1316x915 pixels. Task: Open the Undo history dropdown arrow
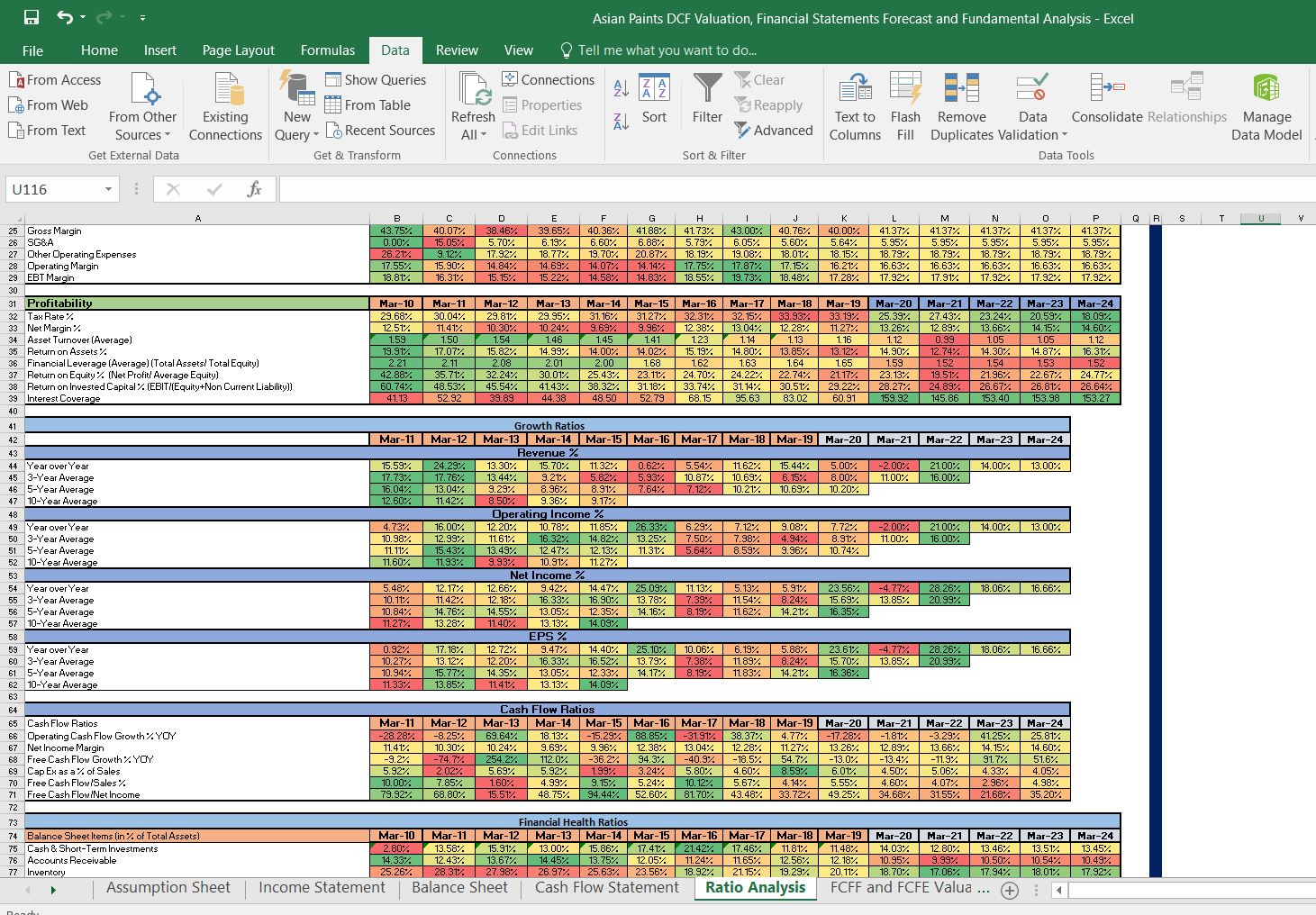(83, 17)
